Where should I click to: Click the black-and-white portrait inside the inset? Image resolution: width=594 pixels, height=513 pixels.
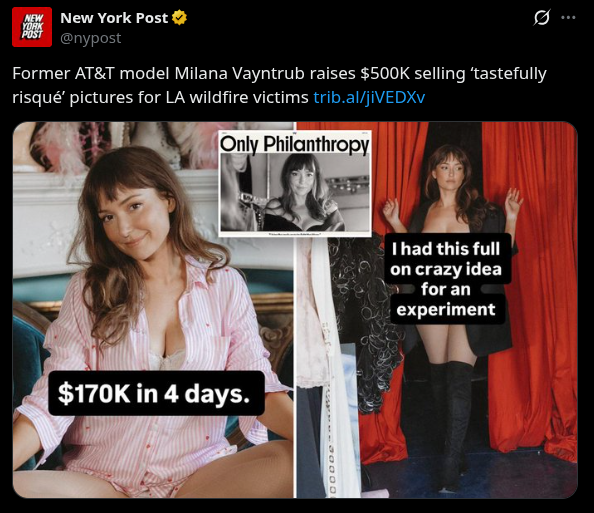tap(295, 192)
